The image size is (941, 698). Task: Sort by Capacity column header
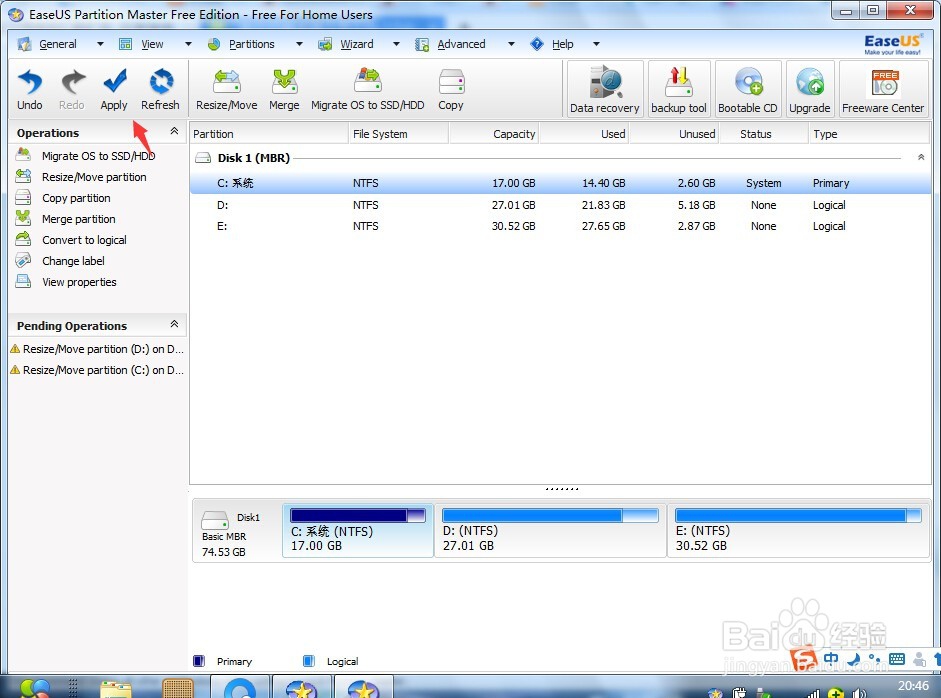coord(494,134)
